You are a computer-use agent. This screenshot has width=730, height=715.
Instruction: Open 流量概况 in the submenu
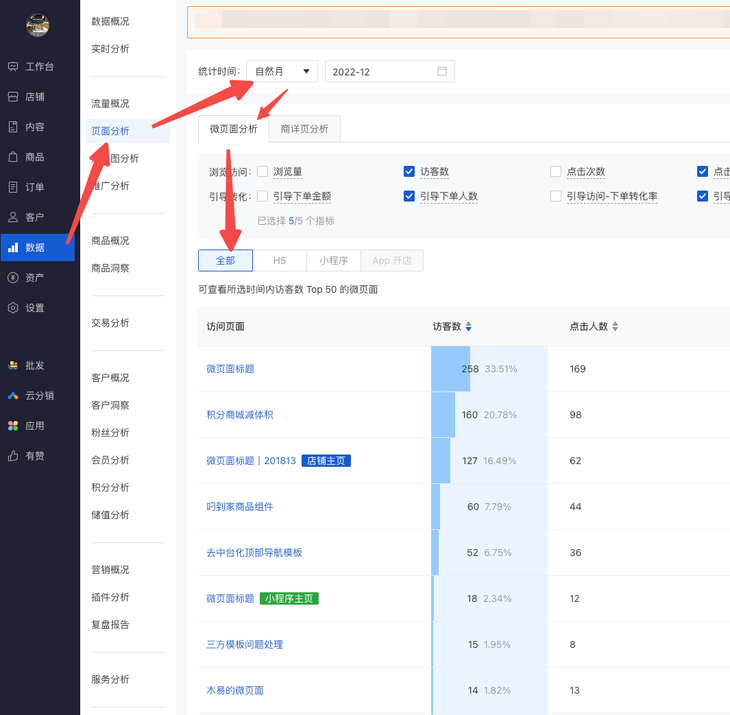(x=110, y=104)
